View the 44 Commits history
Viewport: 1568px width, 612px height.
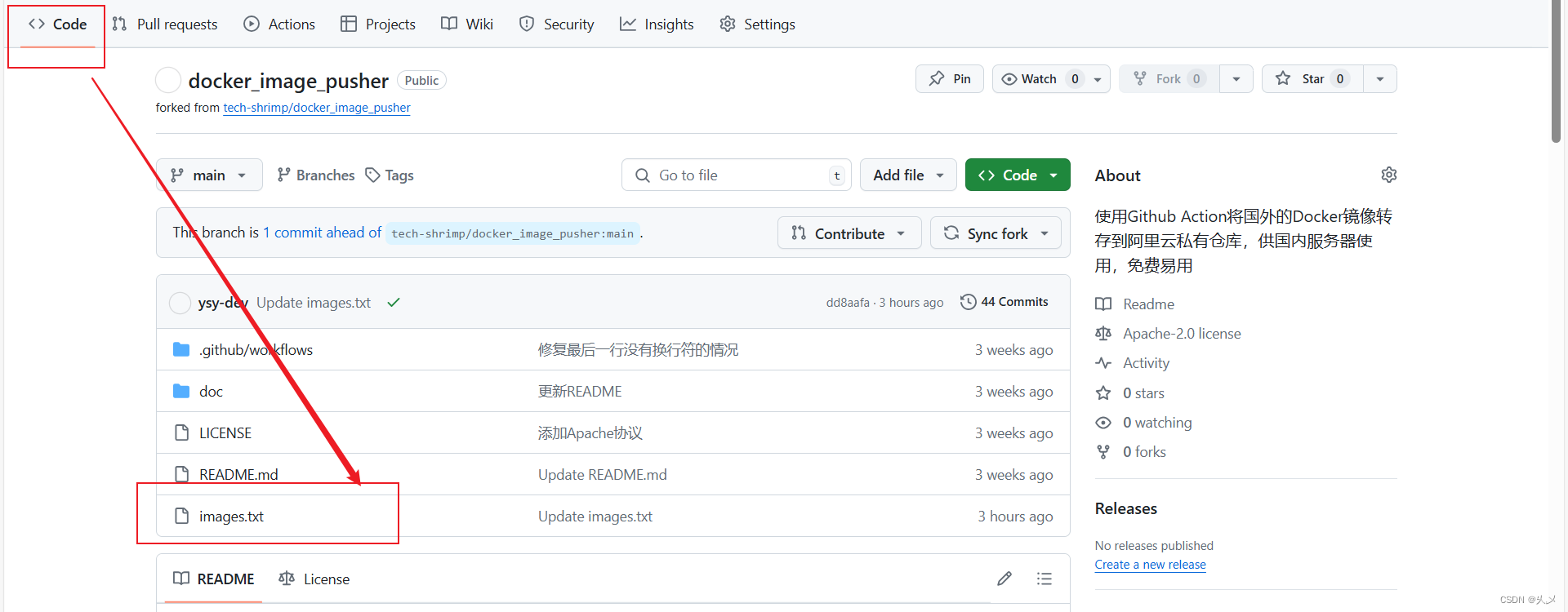tap(1004, 302)
